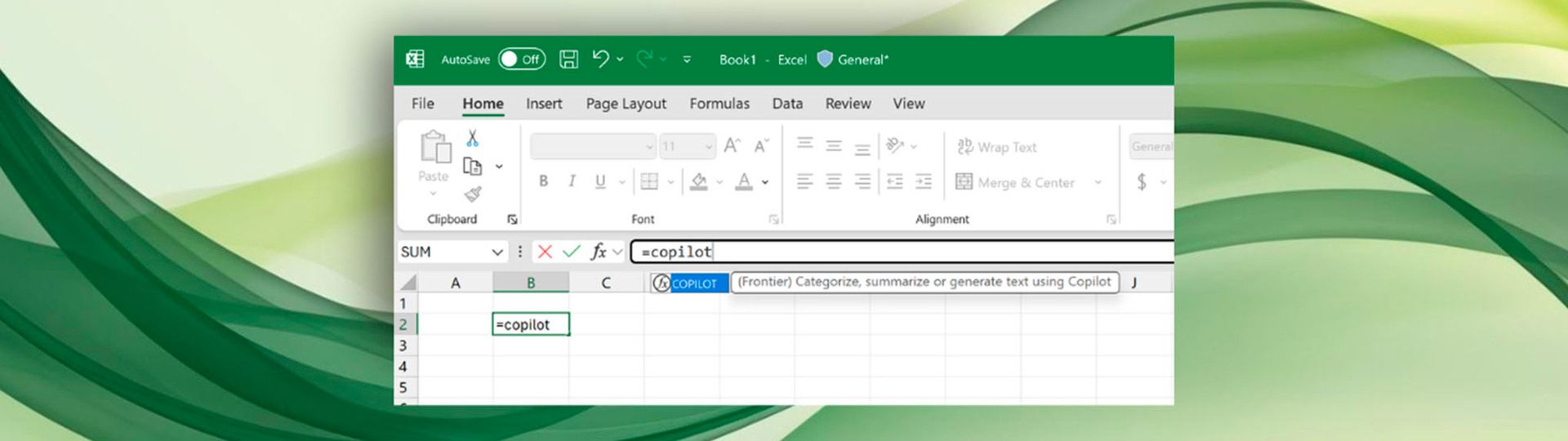Open the Page Layout tab

(x=626, y=104)
